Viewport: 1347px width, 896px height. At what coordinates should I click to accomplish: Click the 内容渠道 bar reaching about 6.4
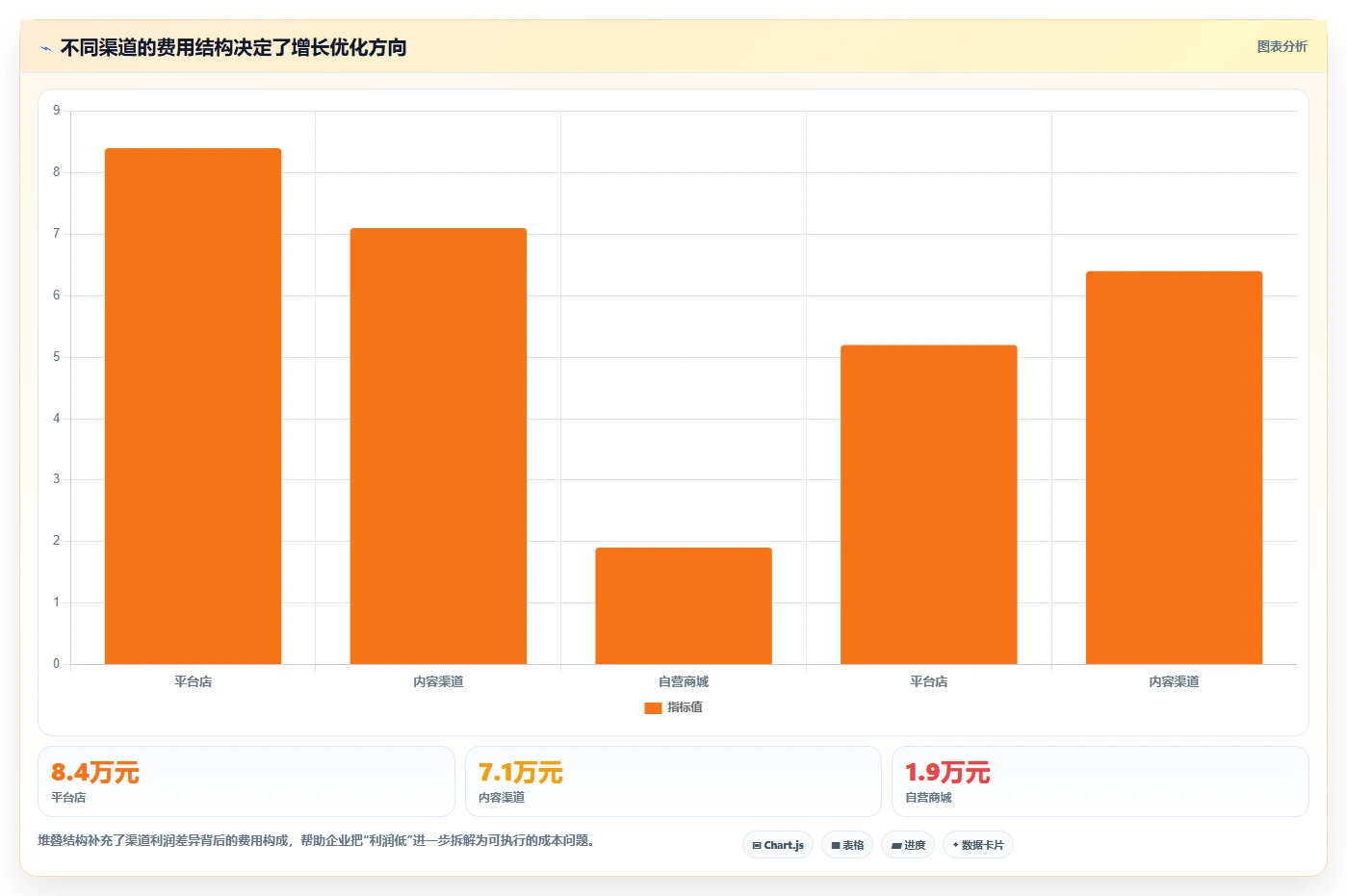pos(1174,468)
